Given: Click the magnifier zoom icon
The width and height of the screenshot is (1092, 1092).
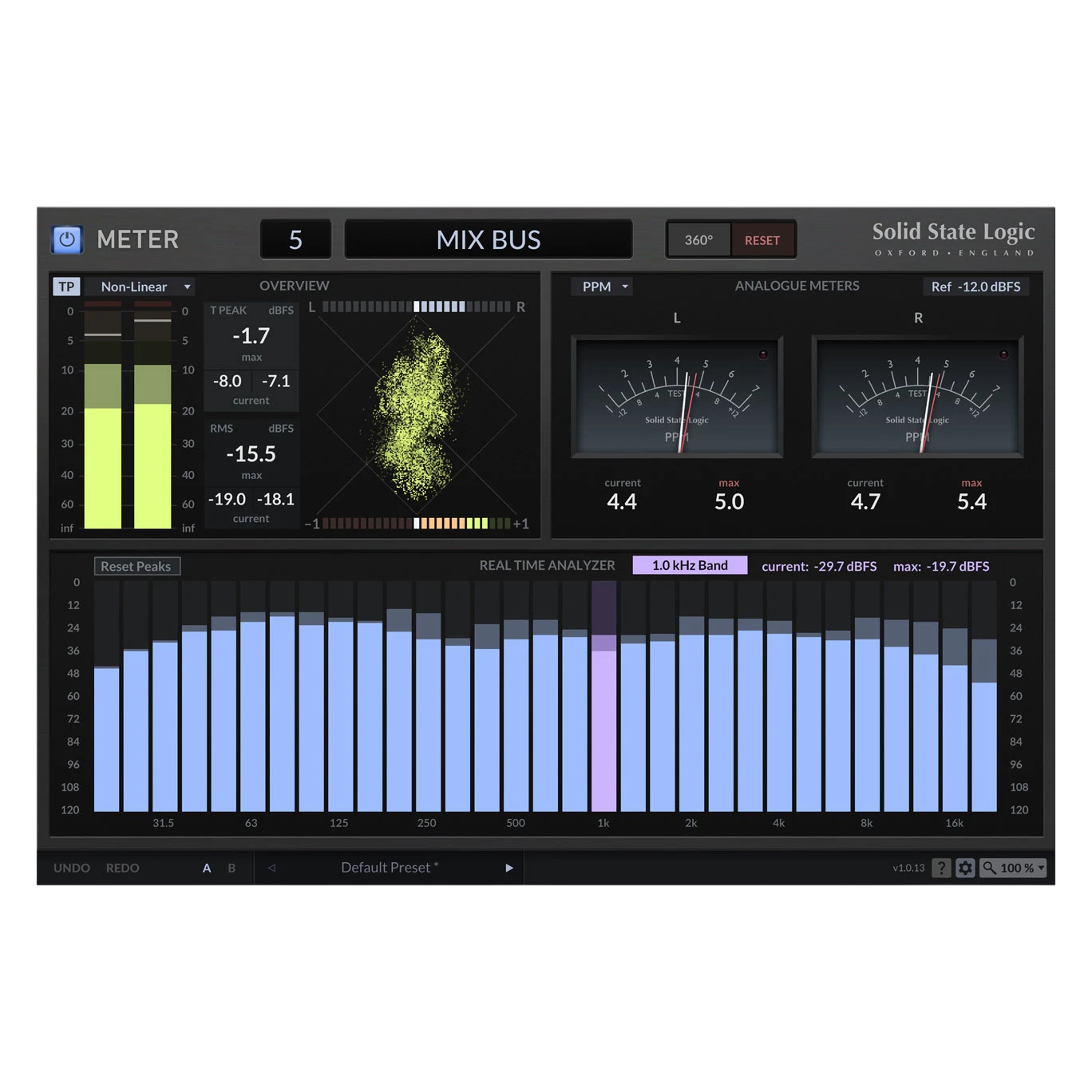Looking at the screenshot, I should [x=989, y=868].
